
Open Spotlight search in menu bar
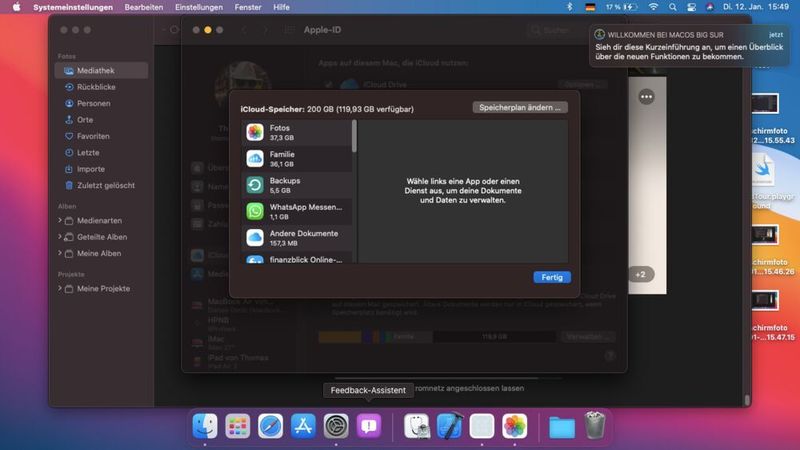point(673,7)
